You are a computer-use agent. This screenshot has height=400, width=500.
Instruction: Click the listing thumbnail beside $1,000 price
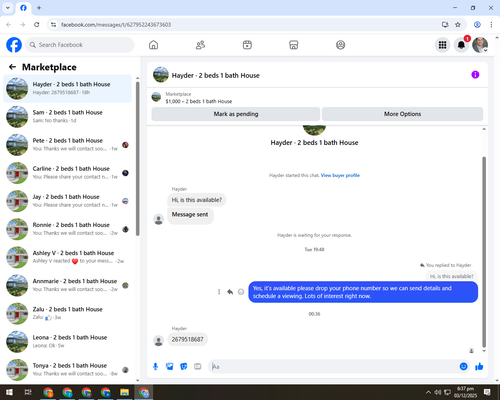point(156,97)
